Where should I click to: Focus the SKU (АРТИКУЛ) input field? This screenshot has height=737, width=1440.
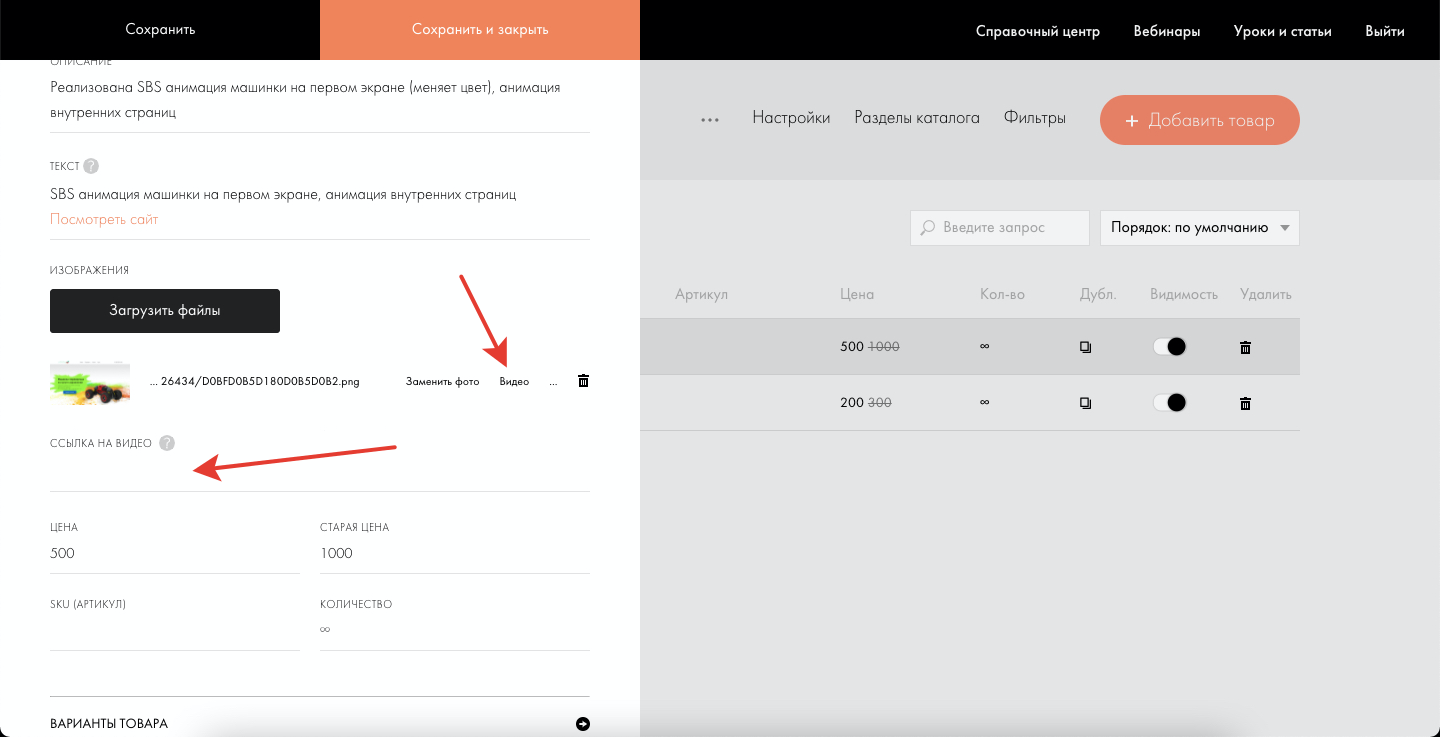[x=175, y=631]
